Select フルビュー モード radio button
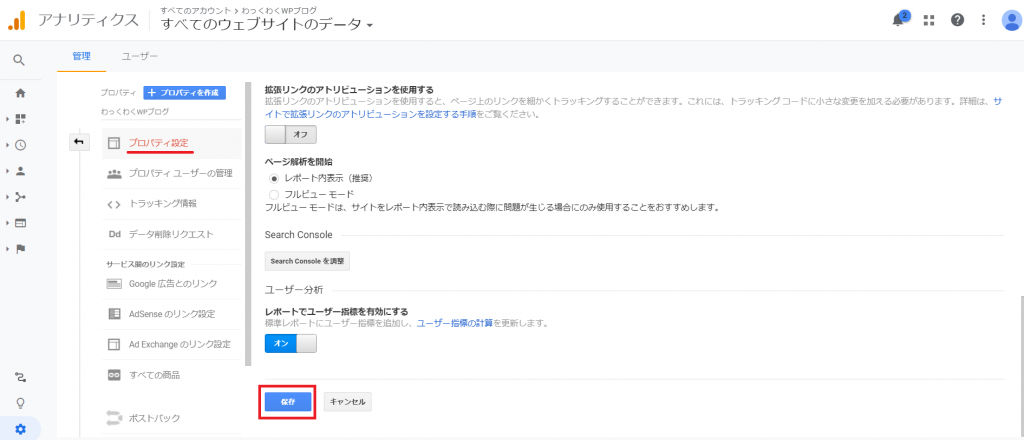Screen dimensions: 1024x440 [274, 193]
